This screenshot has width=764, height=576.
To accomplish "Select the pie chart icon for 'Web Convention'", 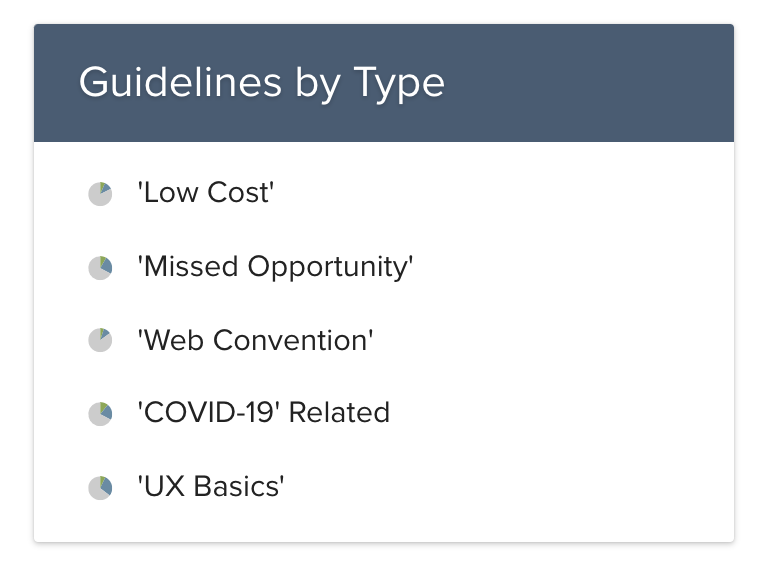I will tap(100, 341).
